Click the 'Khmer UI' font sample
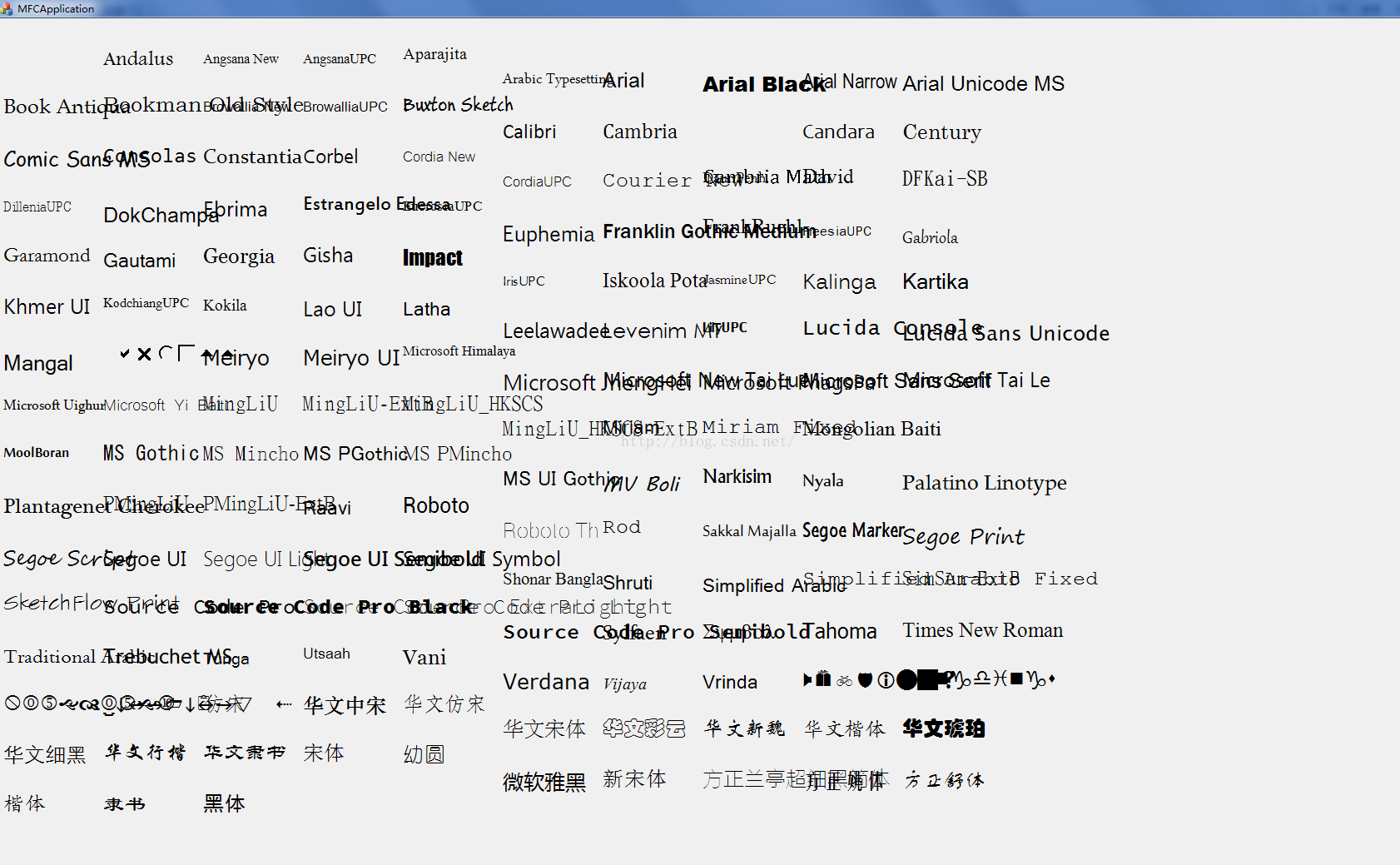 click(x=47, y=306)
